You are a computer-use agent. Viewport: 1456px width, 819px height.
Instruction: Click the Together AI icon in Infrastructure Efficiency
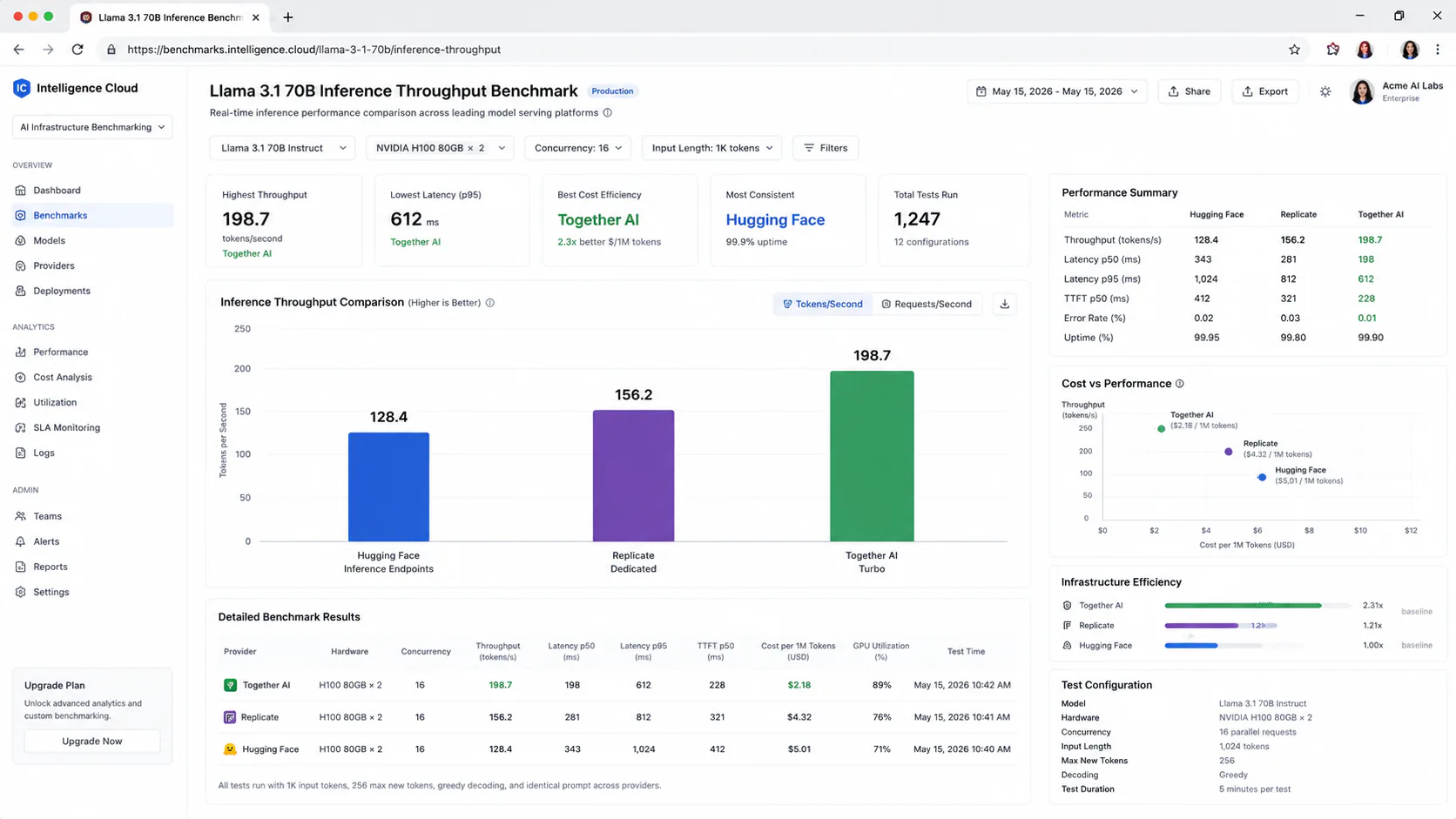tap(1068, 606)
